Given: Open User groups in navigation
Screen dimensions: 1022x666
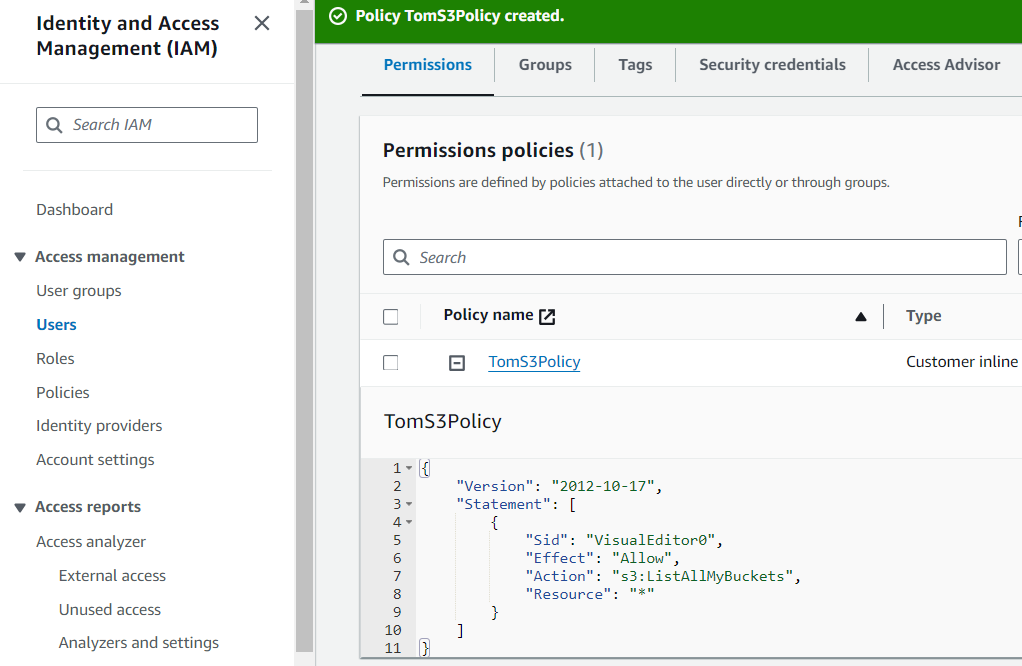Looking at the screenshot, I should [x=79, y=291].
